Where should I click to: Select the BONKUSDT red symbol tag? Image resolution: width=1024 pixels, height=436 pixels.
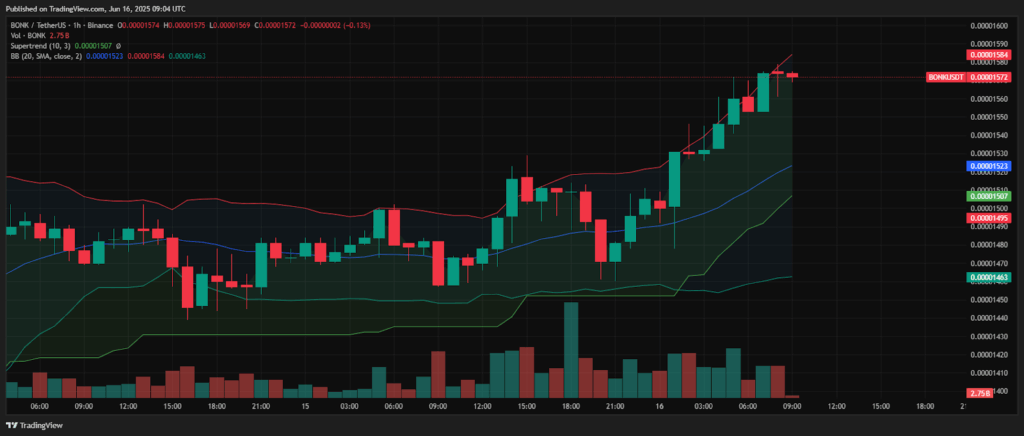[x=947, y=77]
